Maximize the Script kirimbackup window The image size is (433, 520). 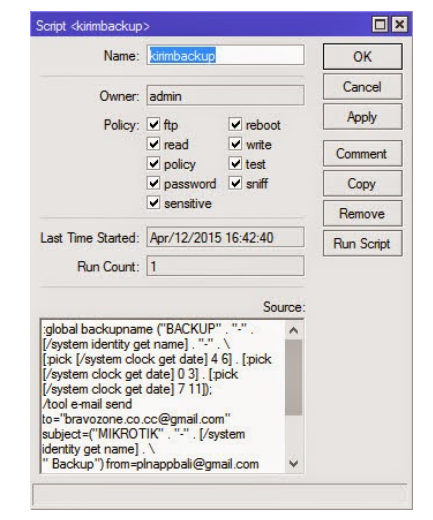pyautogui.click(x=380, y=25)
